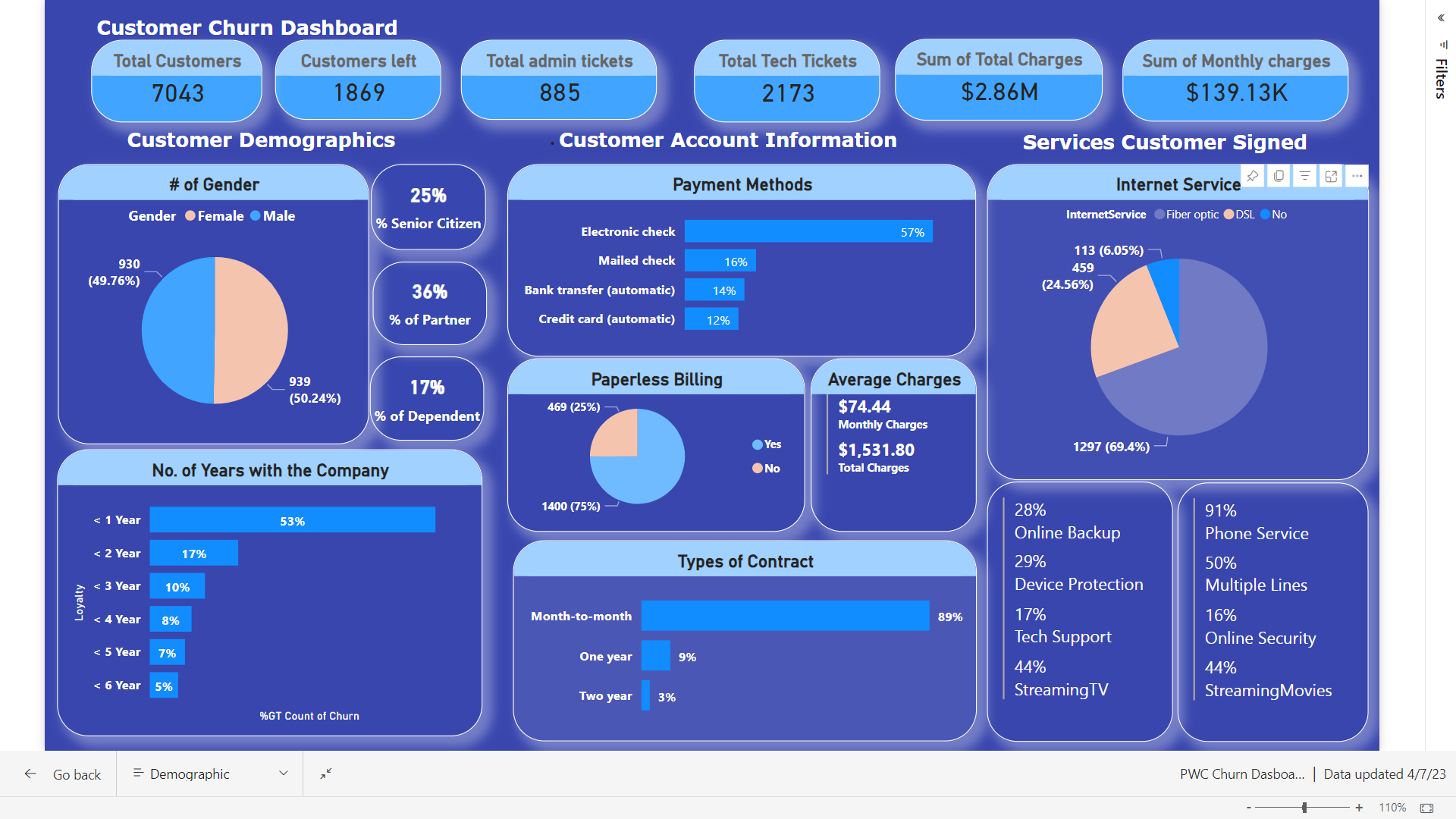Click the zoom out minus button

point(1248,808)
